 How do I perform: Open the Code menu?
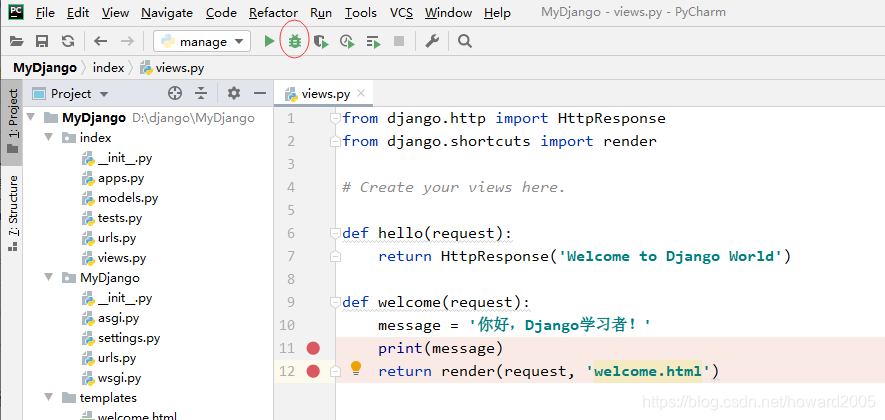(221, 12)
